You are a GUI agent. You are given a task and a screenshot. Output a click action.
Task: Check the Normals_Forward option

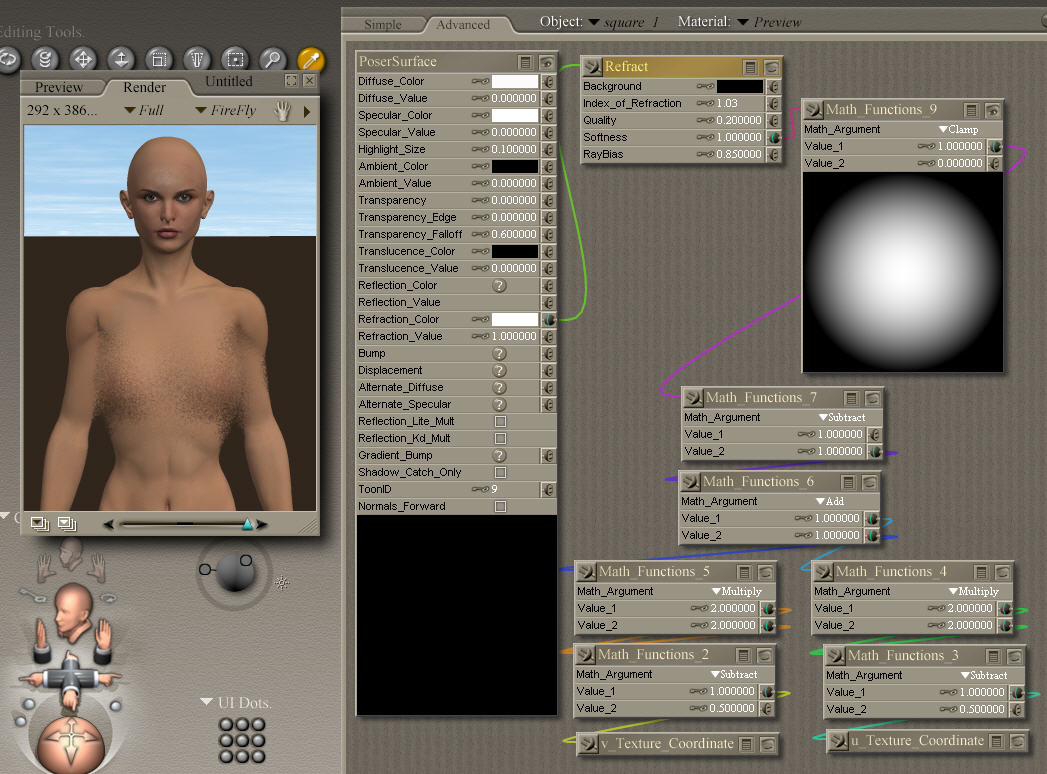pyautogui.click(x=500, y=506)
